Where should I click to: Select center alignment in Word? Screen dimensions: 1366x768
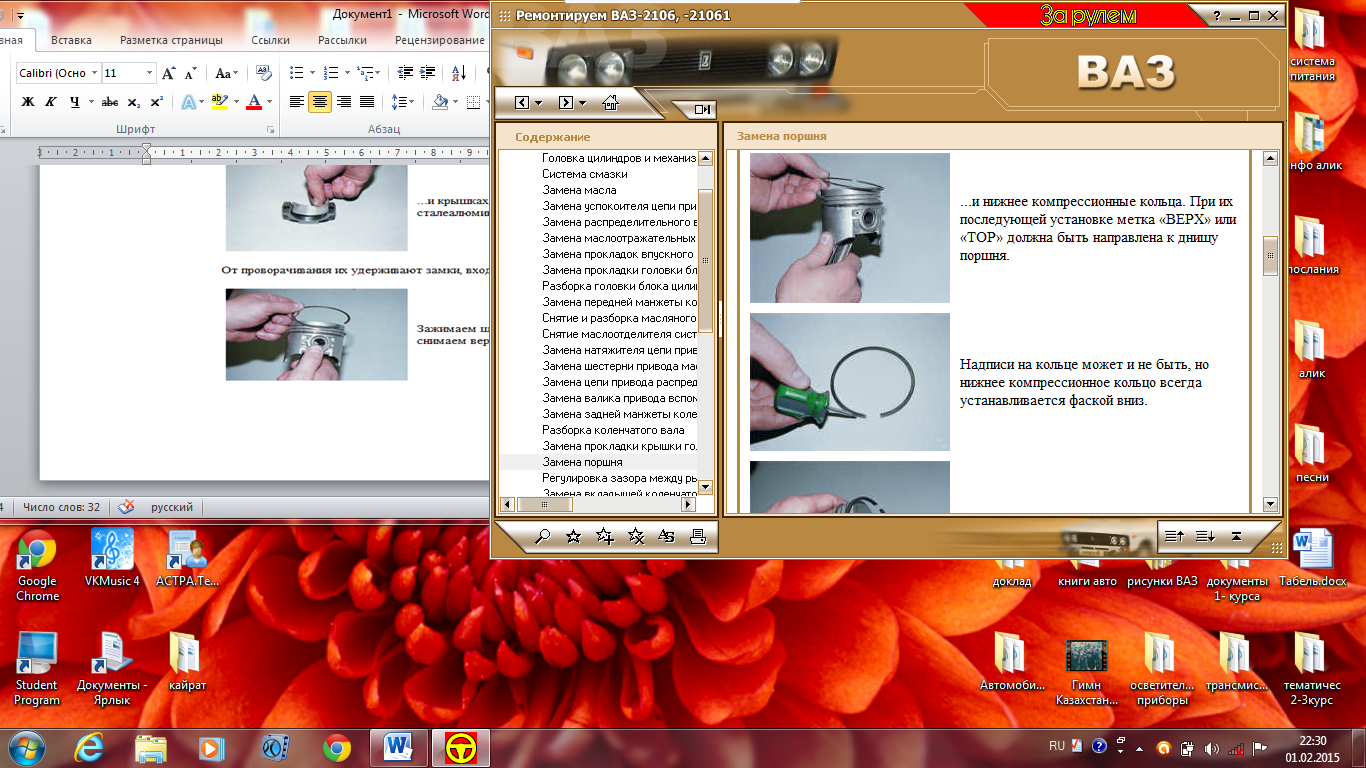[x=320, y=102]
